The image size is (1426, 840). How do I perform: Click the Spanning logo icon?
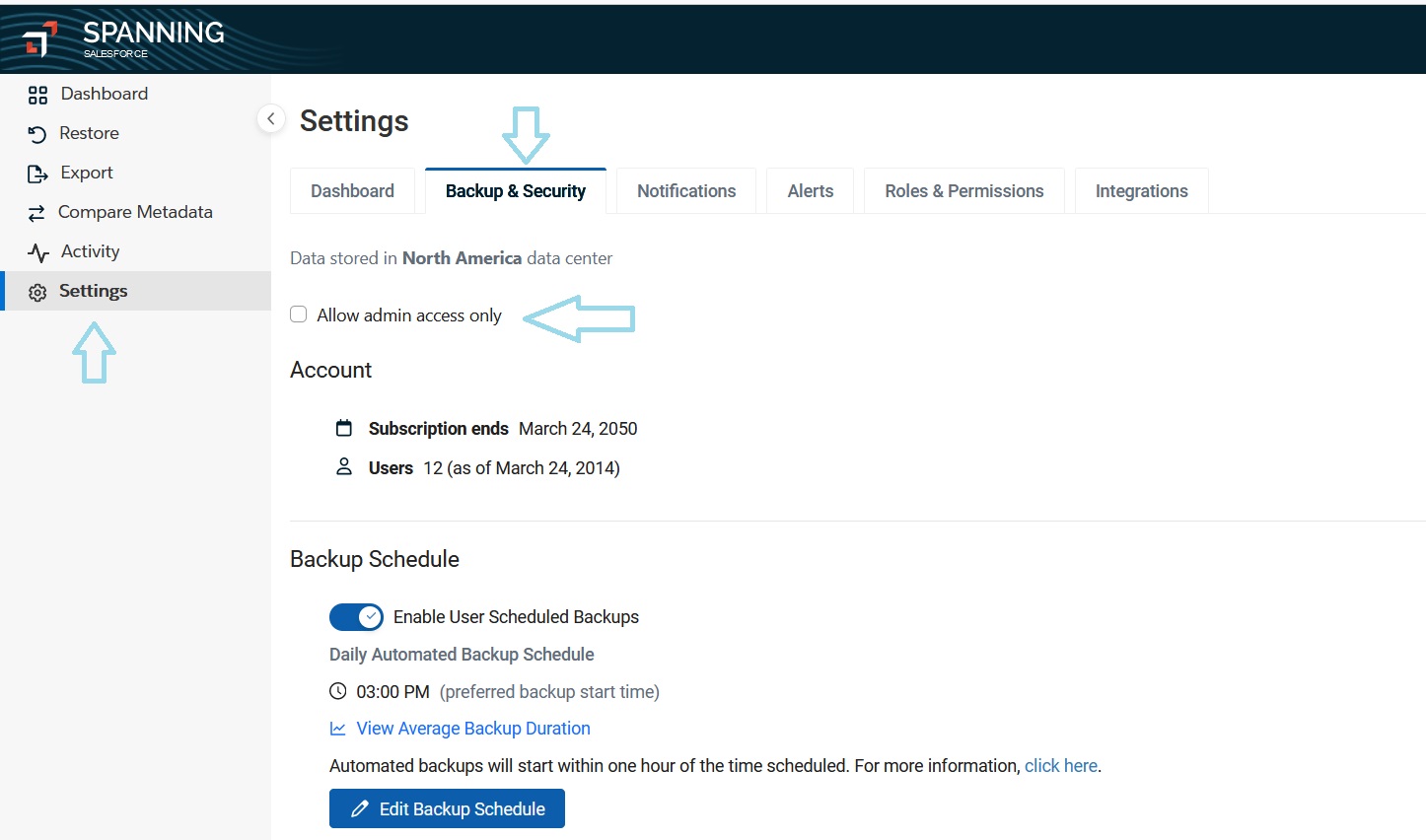tap(40, 39)
